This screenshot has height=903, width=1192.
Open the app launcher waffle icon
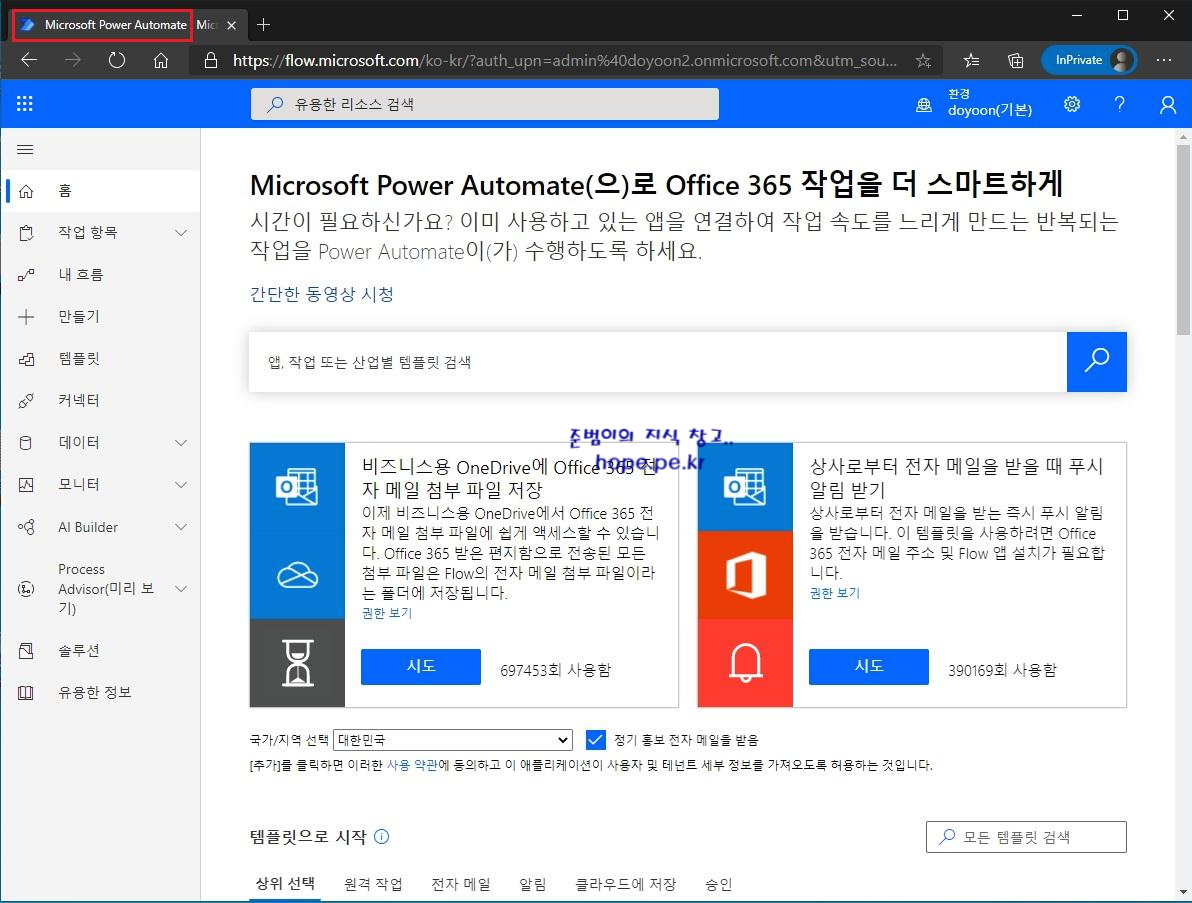pyautogui.click(x=24, y=104)
